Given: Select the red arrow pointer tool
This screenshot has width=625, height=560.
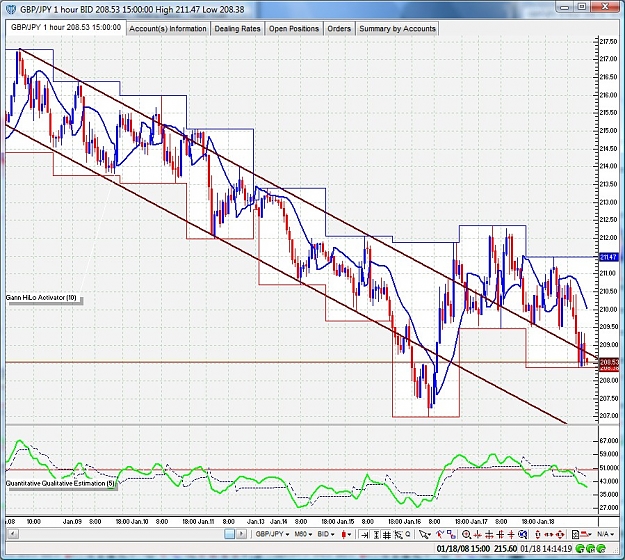Looking at the screenshot, I should click(x=440, y=534).
